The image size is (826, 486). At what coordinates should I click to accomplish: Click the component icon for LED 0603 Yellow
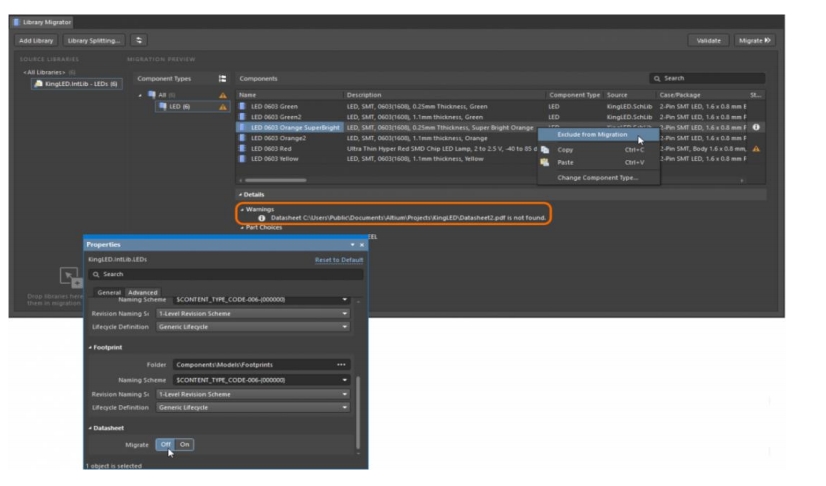coord(243,158)
